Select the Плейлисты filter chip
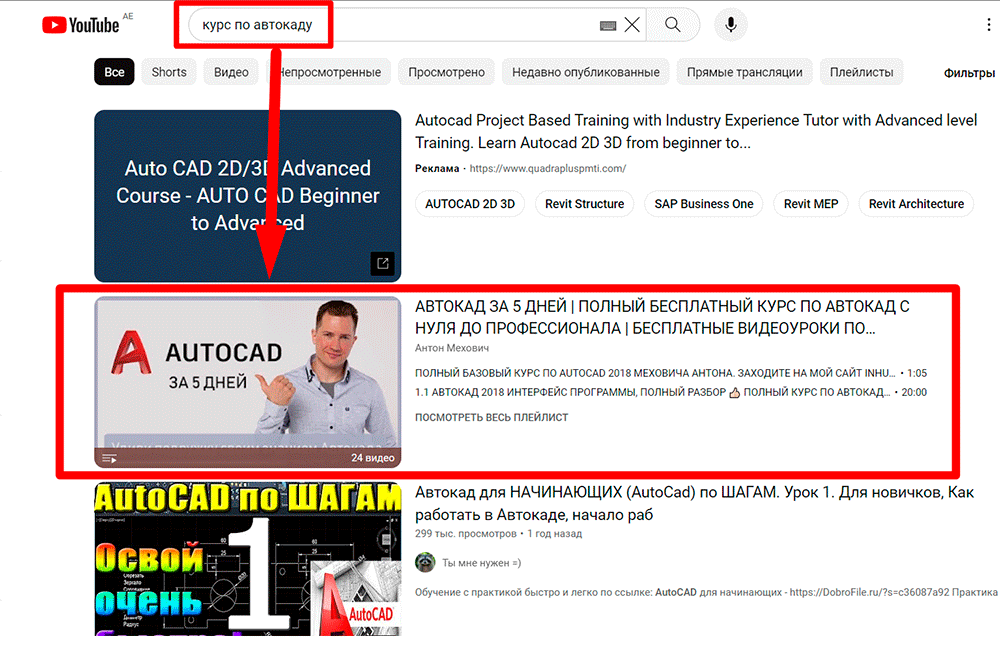Viewport: 1000px width, 667px height. coord(861,72)
